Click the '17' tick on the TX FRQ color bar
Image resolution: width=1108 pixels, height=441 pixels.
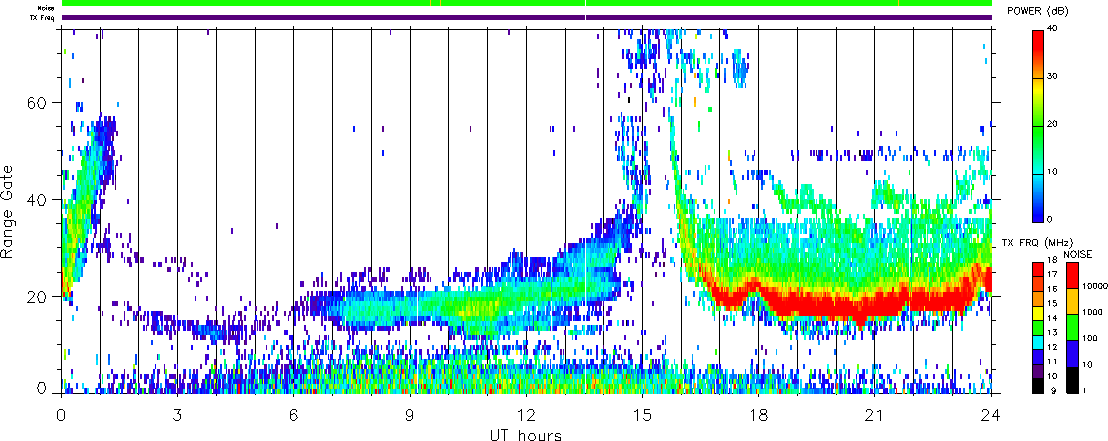click(x=1051, y=274)
